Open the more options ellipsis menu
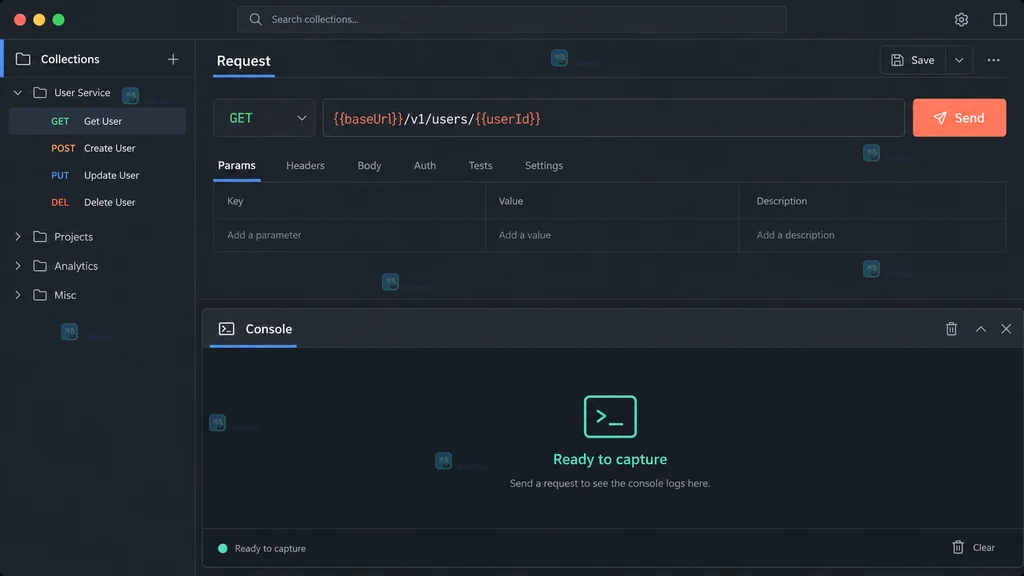Viewport: 1024px width, 576px height. (x=993, y=60)
